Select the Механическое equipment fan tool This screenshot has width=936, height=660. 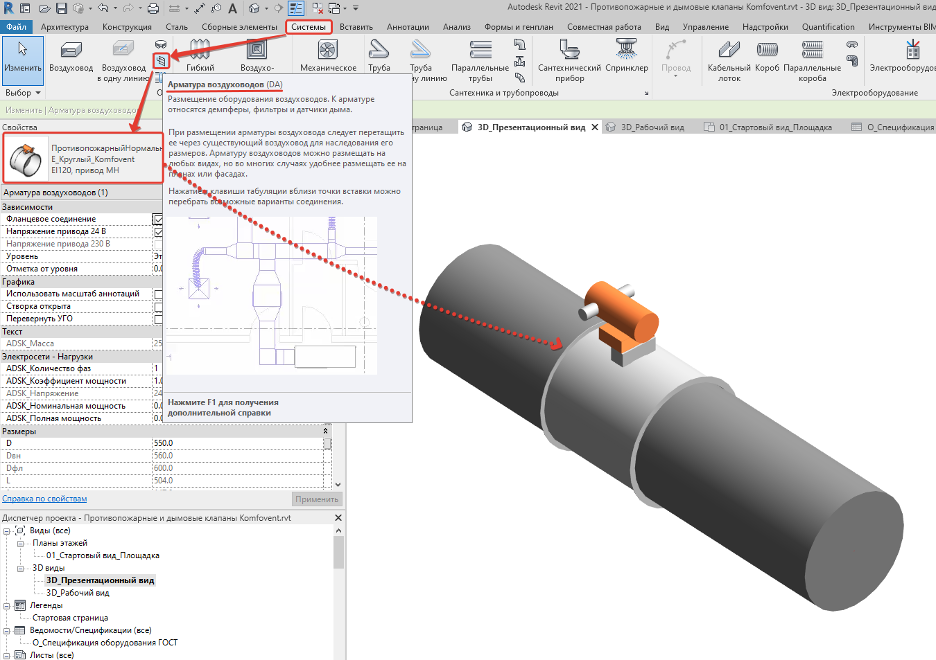[x=328, y=56]
